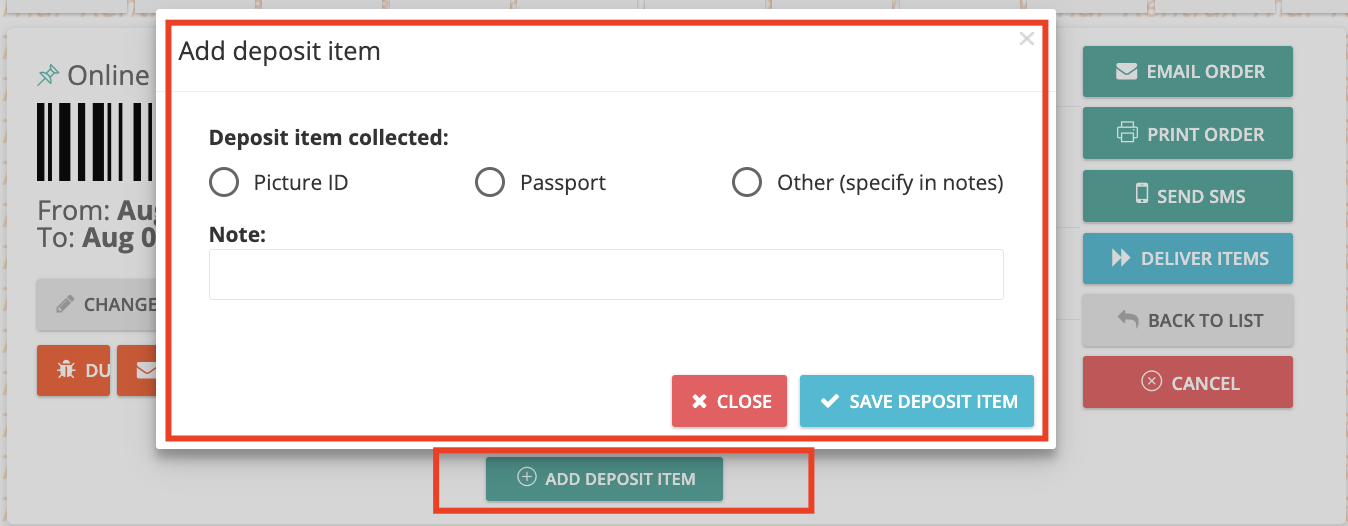Image resolution: width=1348 pixels, height=526 pixels.
Task: Click the plus icon on Add Deposit Item
Action: click(527, 477)
